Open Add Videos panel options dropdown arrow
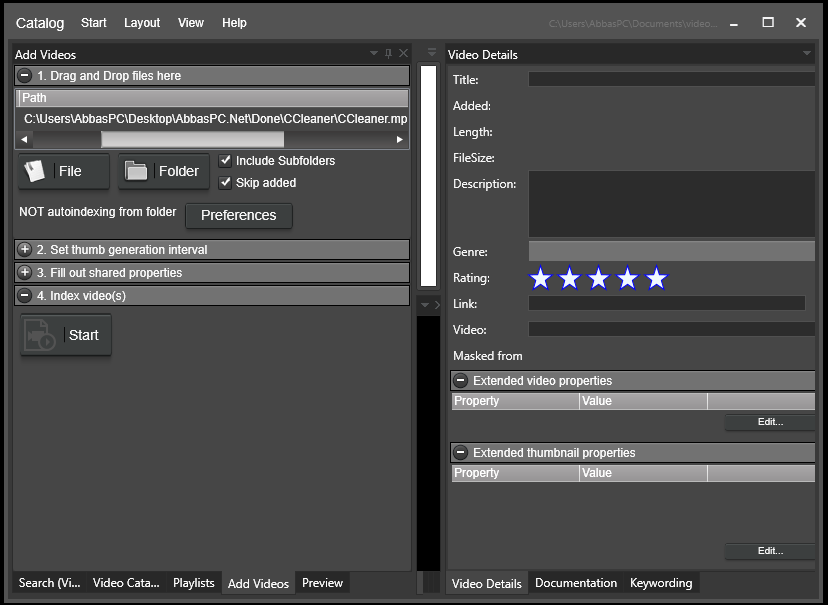828x605 pixels. tap(374, 53)
